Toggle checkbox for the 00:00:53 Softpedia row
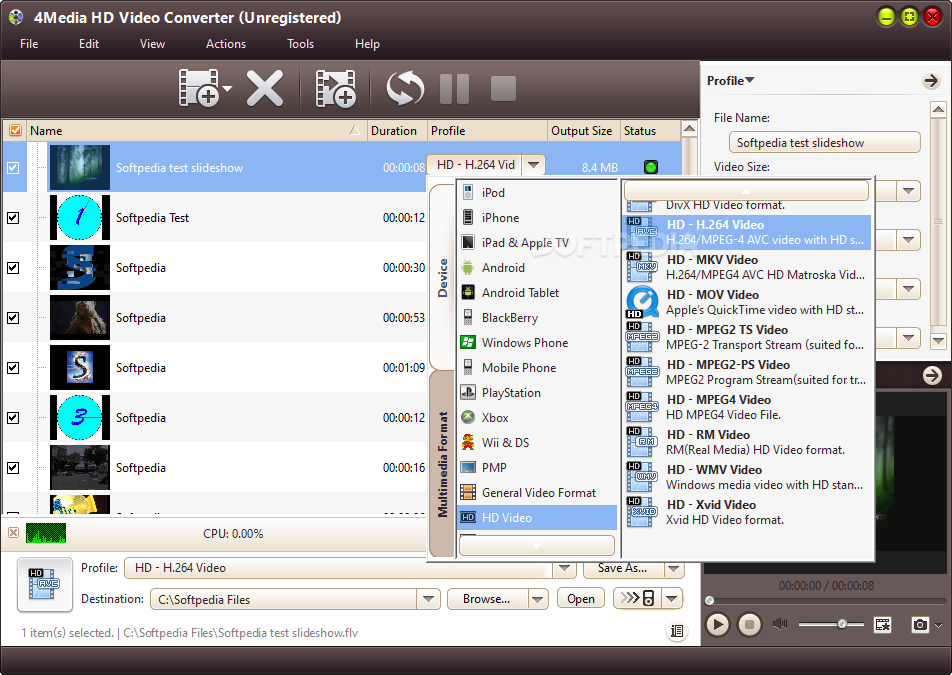This screenshot has width=952, height=675. pos(13,317)
